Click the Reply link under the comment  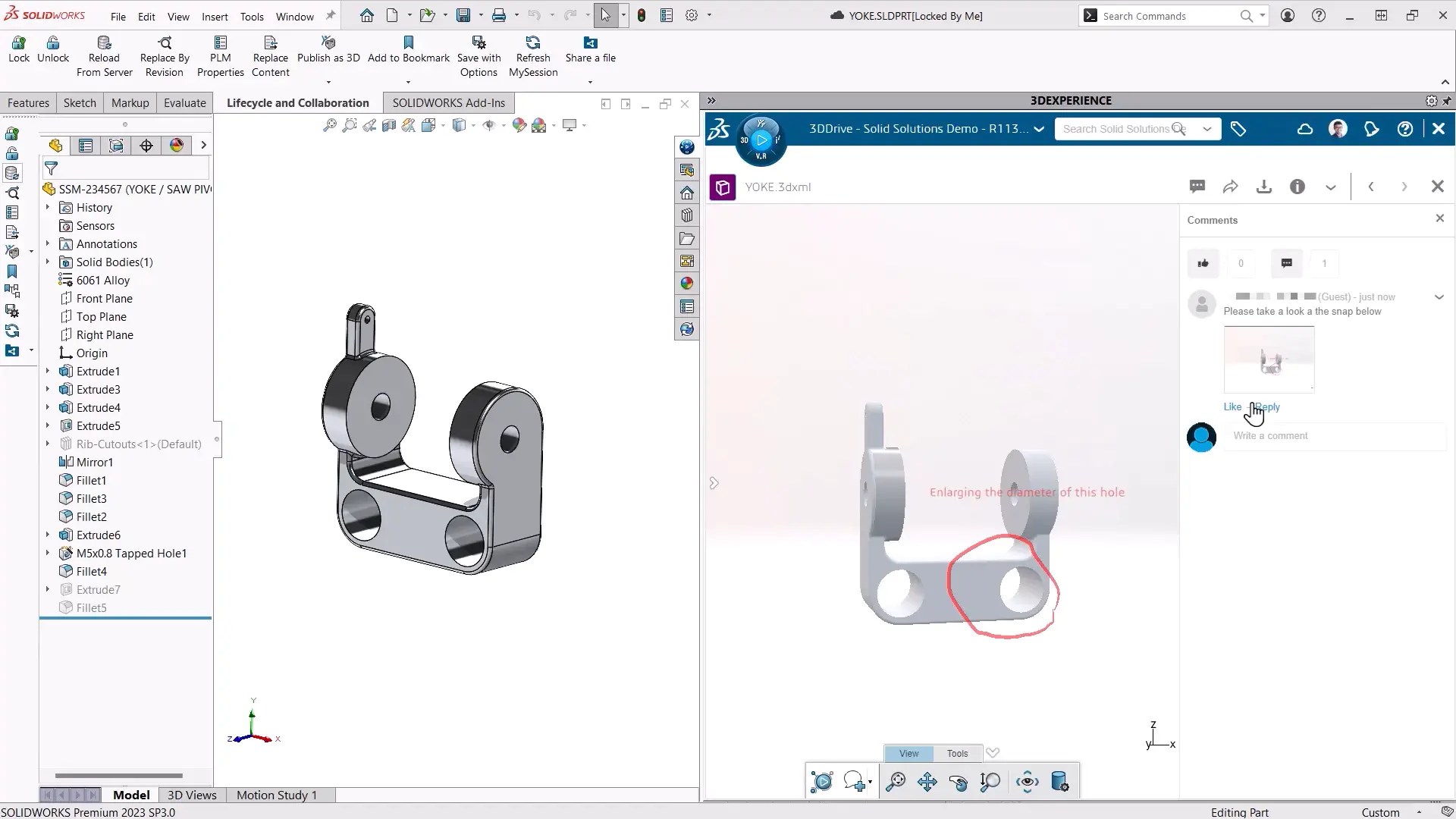point(1269,407)
